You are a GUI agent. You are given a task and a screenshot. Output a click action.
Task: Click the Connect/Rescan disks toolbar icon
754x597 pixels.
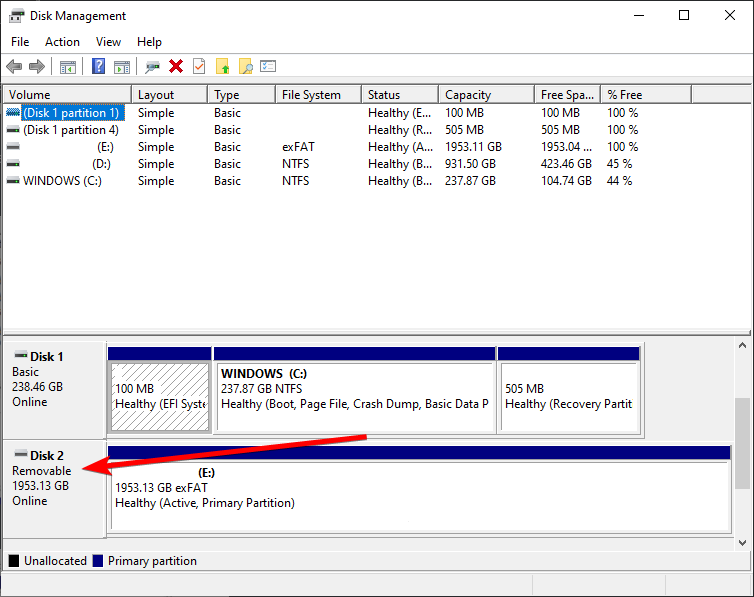click(x=152, y=67)
